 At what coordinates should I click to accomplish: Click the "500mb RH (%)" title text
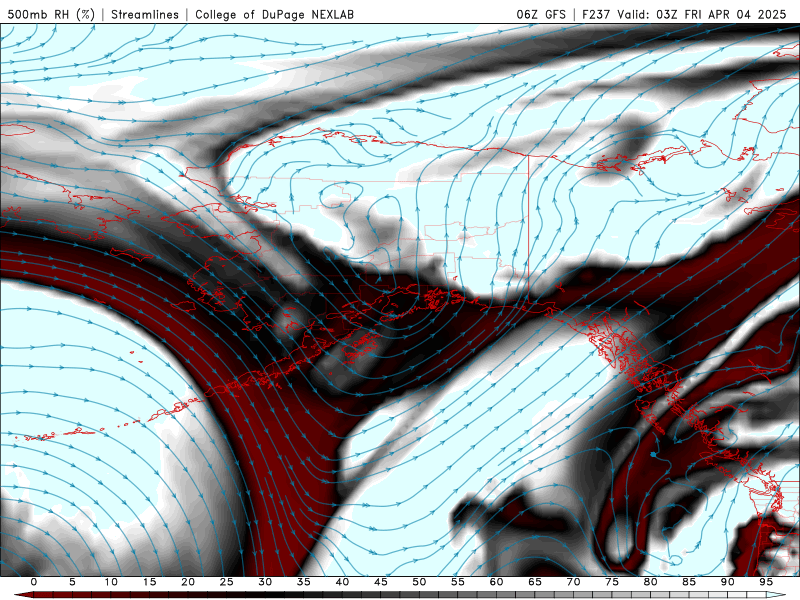coord(51,14)
